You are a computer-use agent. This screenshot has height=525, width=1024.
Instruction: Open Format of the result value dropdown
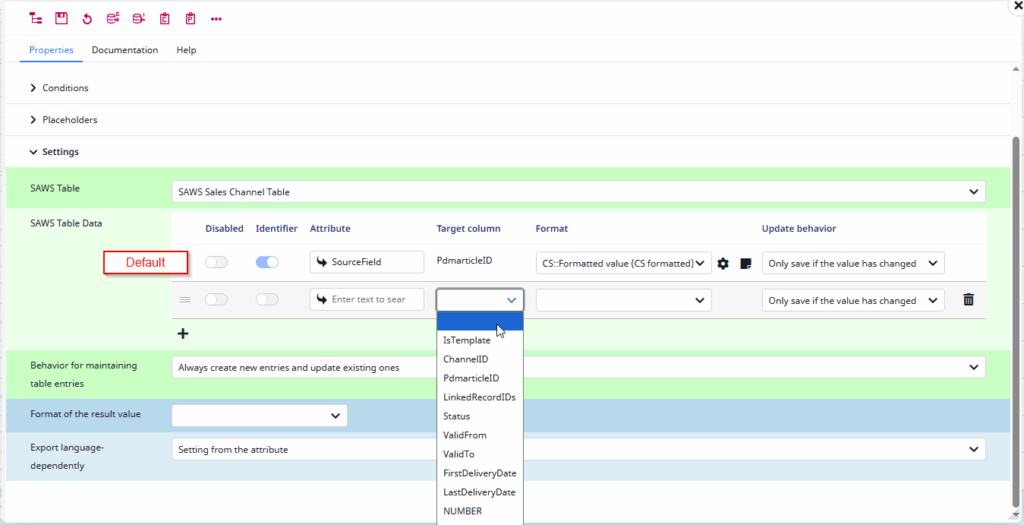(x=259, y=415)
